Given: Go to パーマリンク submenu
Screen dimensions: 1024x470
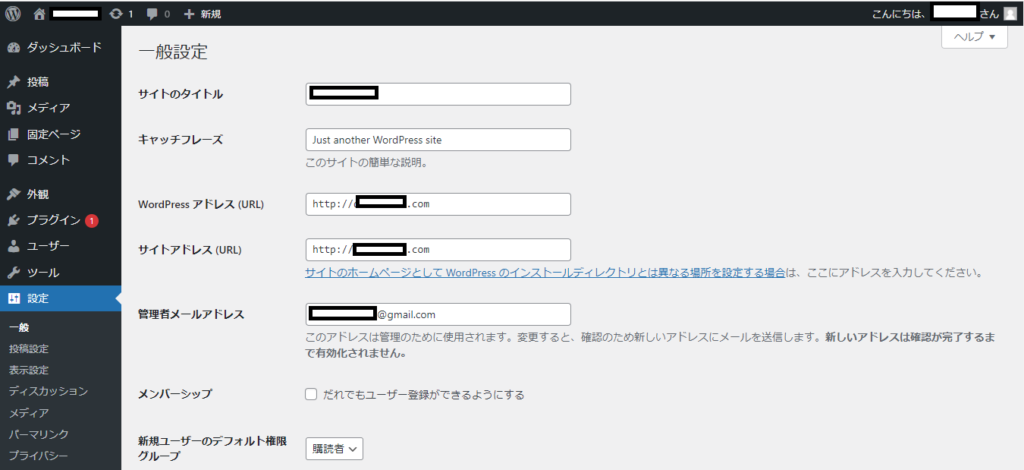Looking at the screenshot, I should (39, 434).
